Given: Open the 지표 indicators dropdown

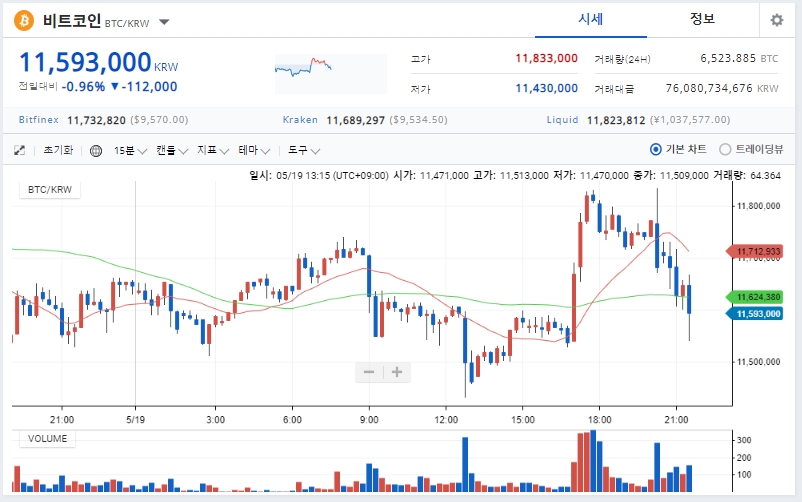Looking at the screenshot, I should [213, 150].
